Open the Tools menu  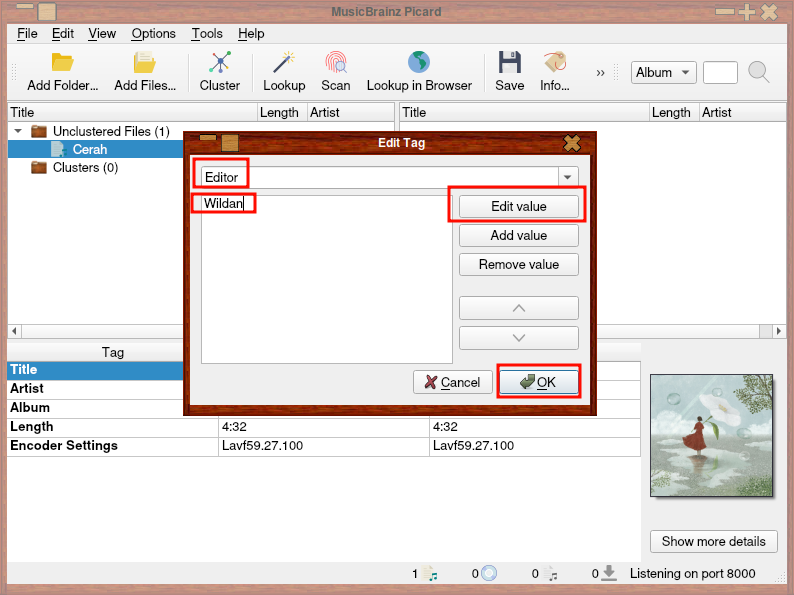coord(207,33)
